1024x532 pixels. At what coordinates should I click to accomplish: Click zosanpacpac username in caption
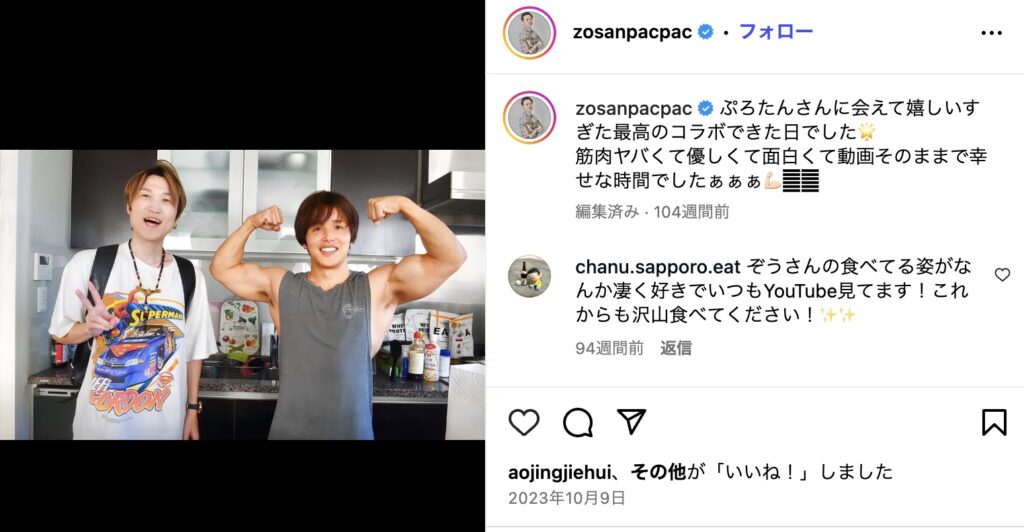(x=633, y=108)
